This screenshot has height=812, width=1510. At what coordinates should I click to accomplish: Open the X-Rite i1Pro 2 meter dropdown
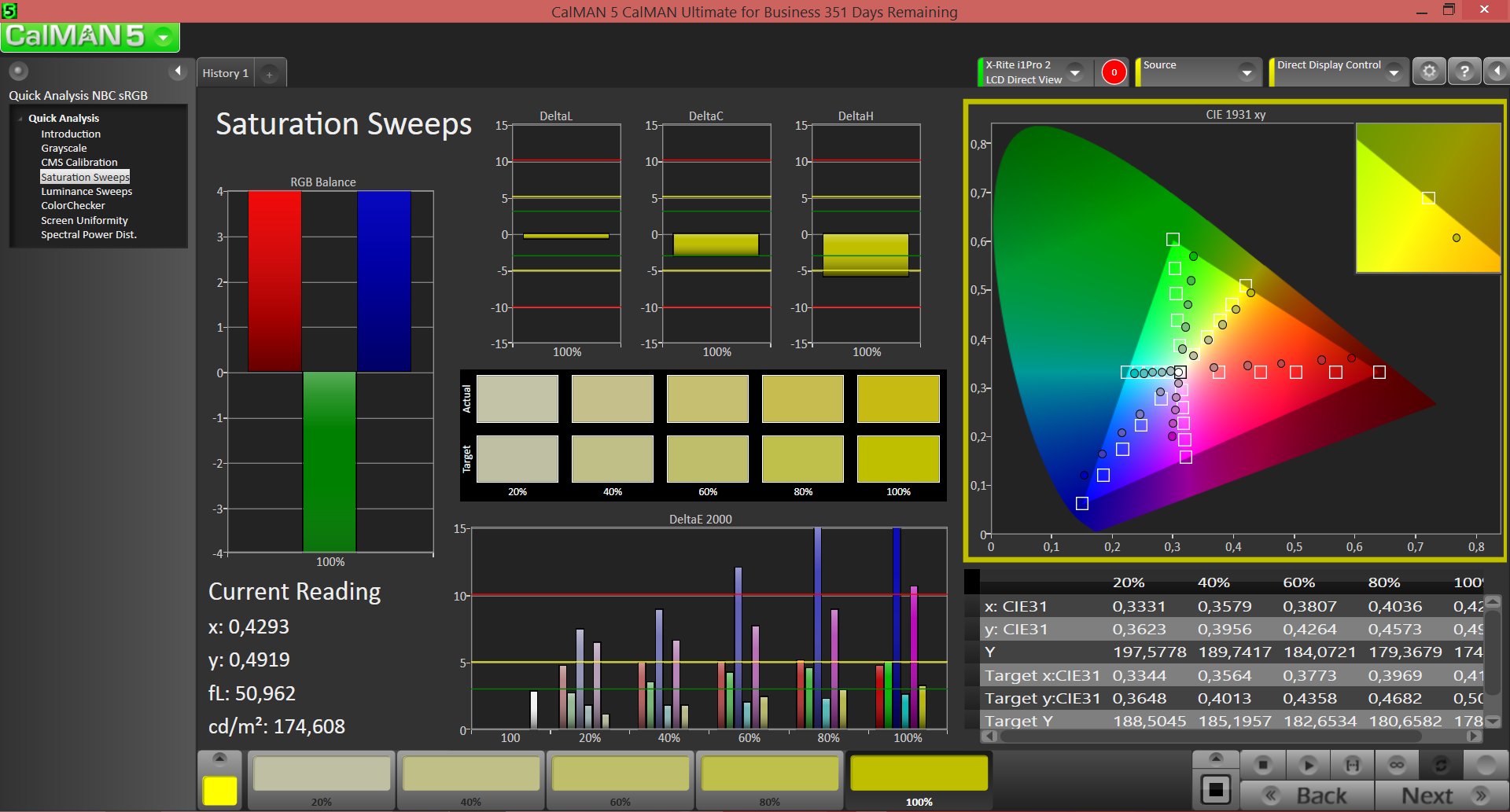click(x=1075, y=72)
